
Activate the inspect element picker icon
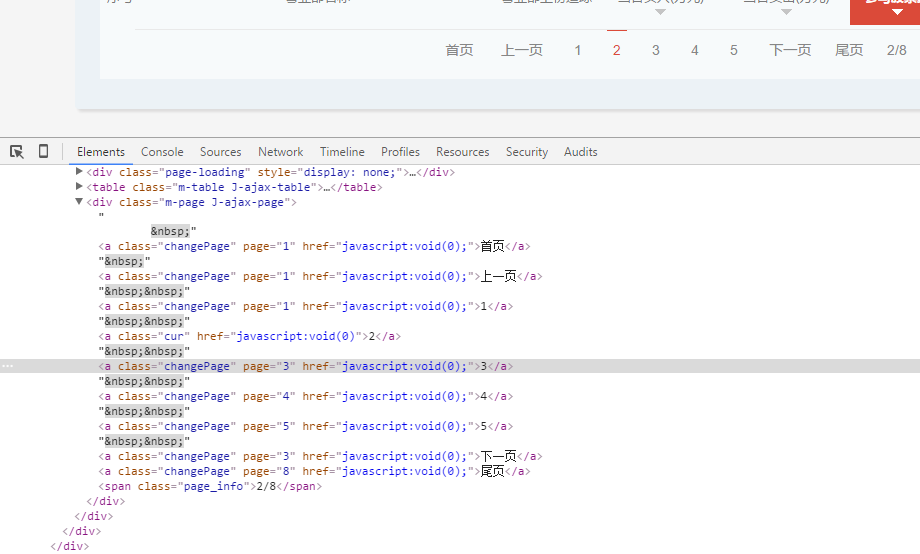tap(16, 152)
